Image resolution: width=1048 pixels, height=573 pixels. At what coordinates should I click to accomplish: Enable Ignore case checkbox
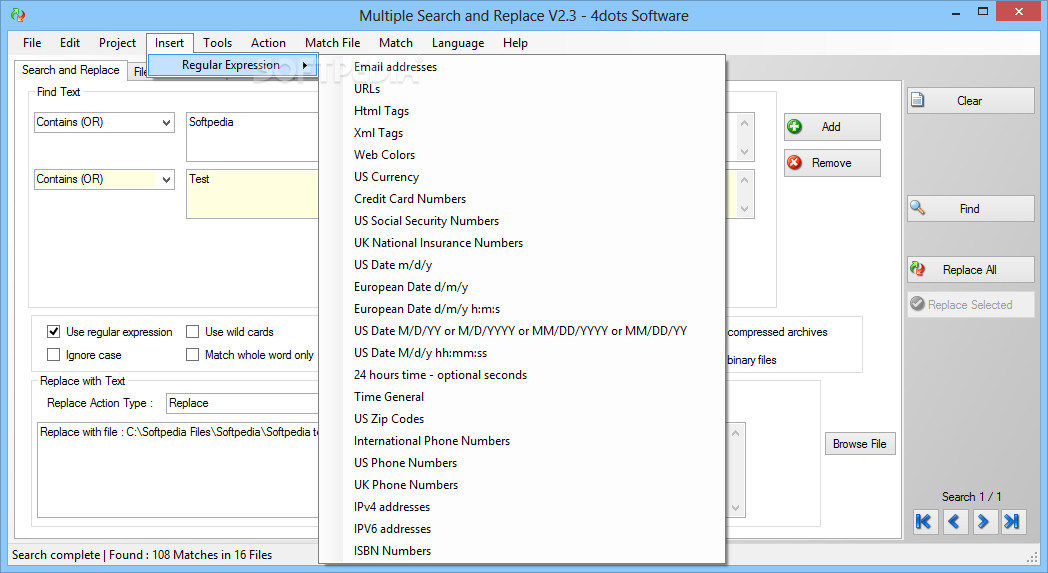(53, 354)
